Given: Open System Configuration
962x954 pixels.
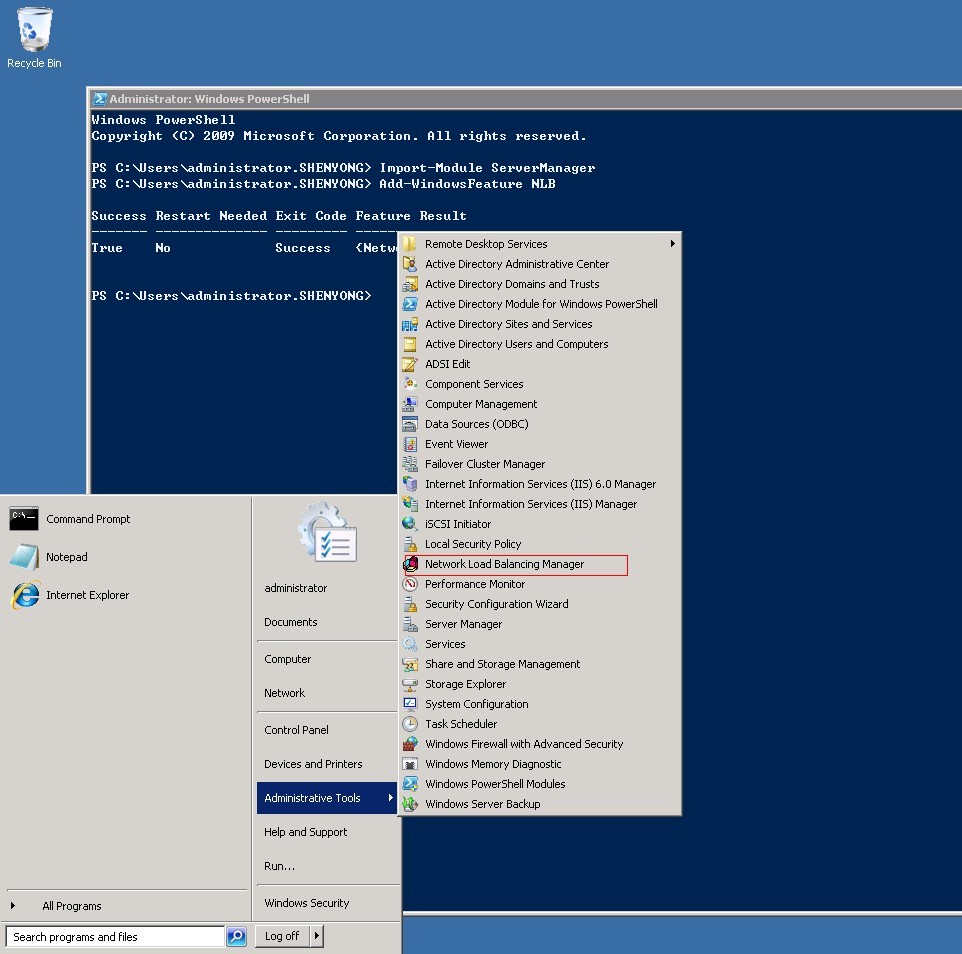Looking at the screenshot, I should 476,704.
